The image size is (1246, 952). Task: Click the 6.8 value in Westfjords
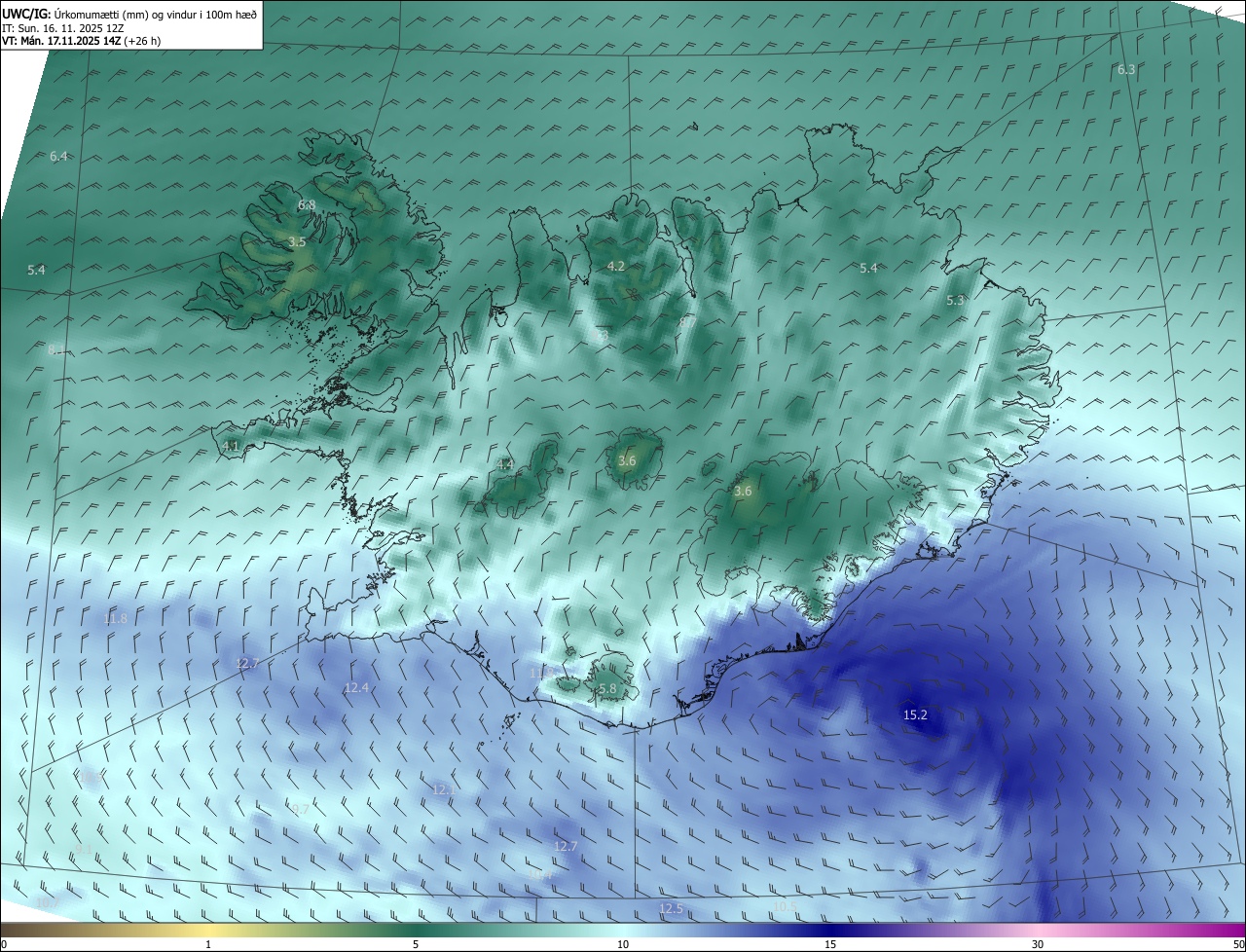pos(307,205)
